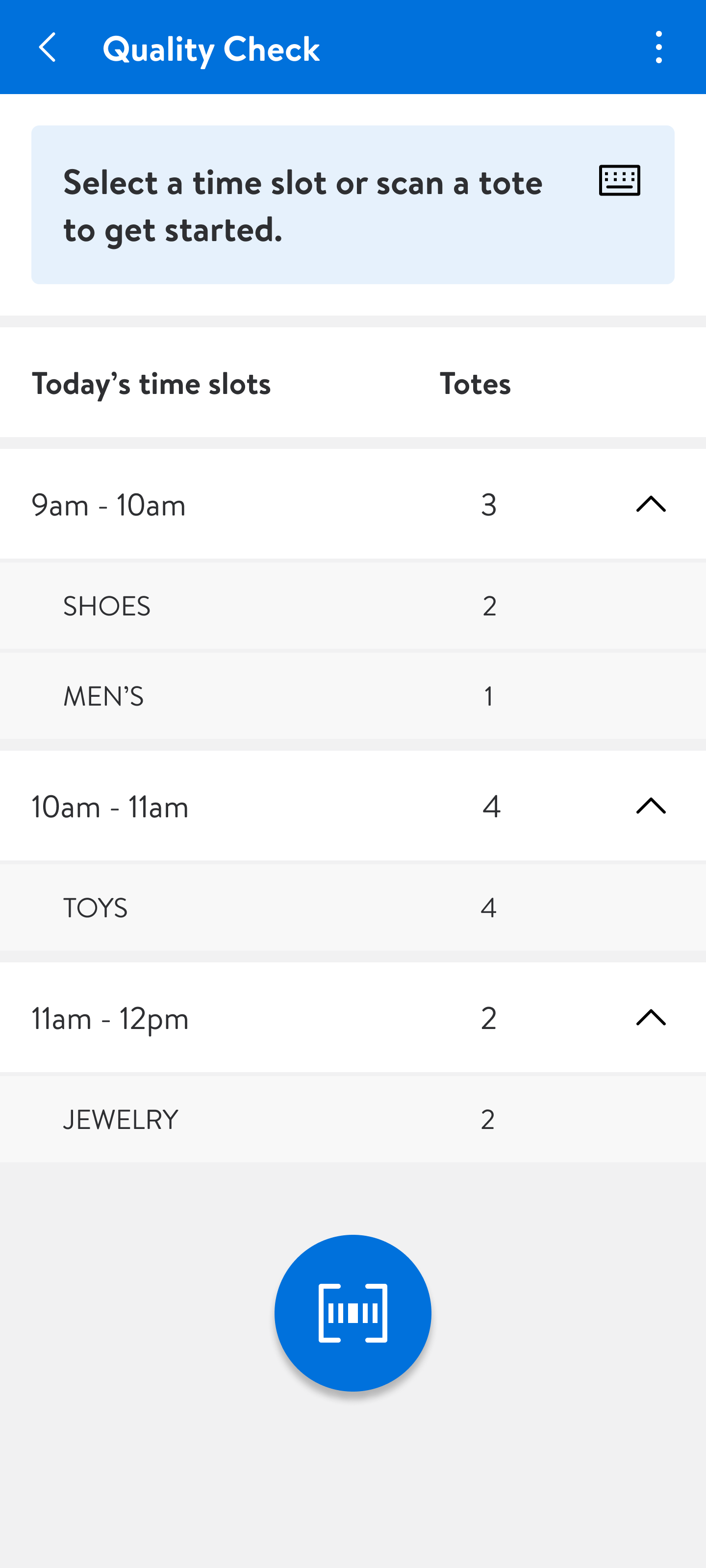Collapse the 11am - 12pm chevron
706x1568 pixels.
pyautogui.click(x=651, y=1017)
